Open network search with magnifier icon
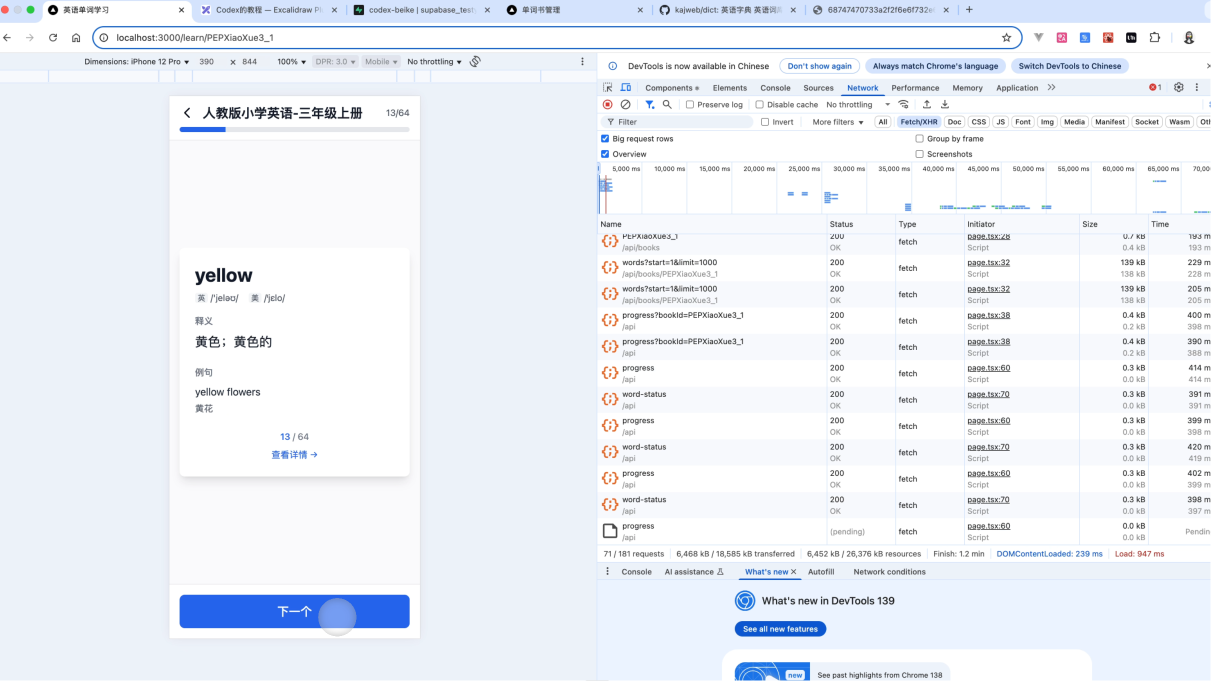The height and width of the screenshot is (681, 1211). coord(667,105)
